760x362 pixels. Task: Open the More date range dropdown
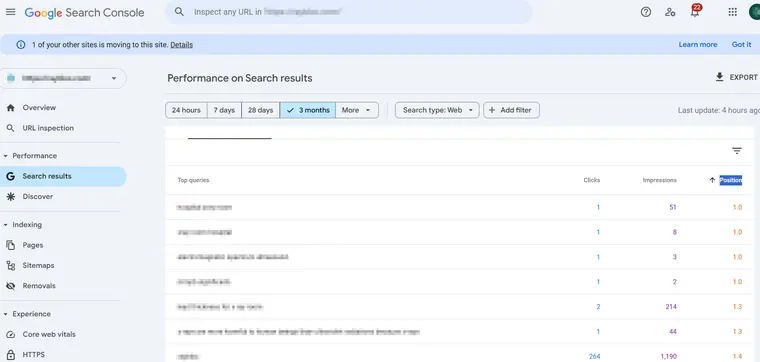coord(357,110)
